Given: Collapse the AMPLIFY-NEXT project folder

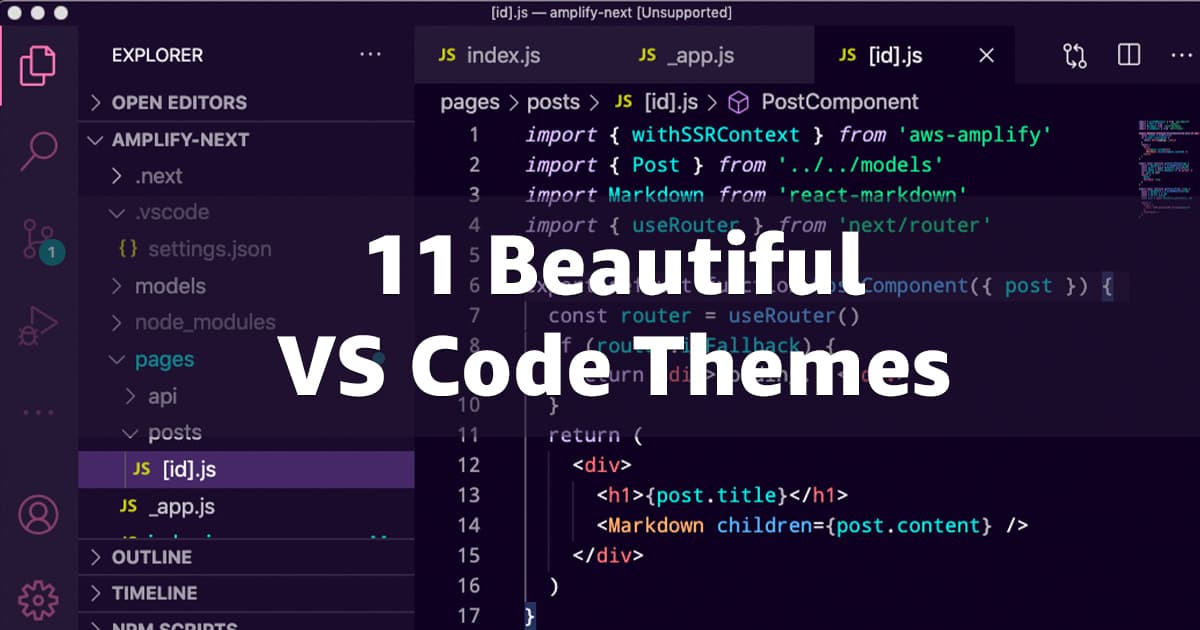Looking at the screenshot, I should [180, 140].
